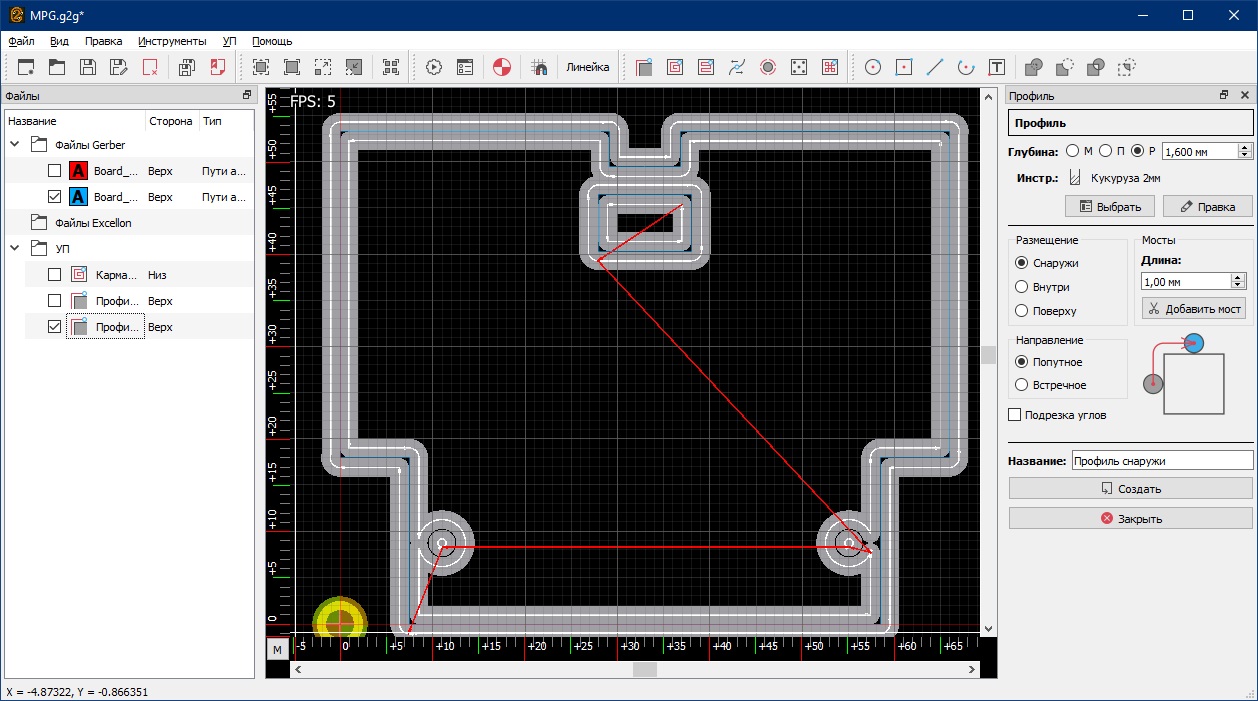Toggle checkbox of blue Board_ Gerber file
This screenshot has height=701, width=1258.
[55, 197]
